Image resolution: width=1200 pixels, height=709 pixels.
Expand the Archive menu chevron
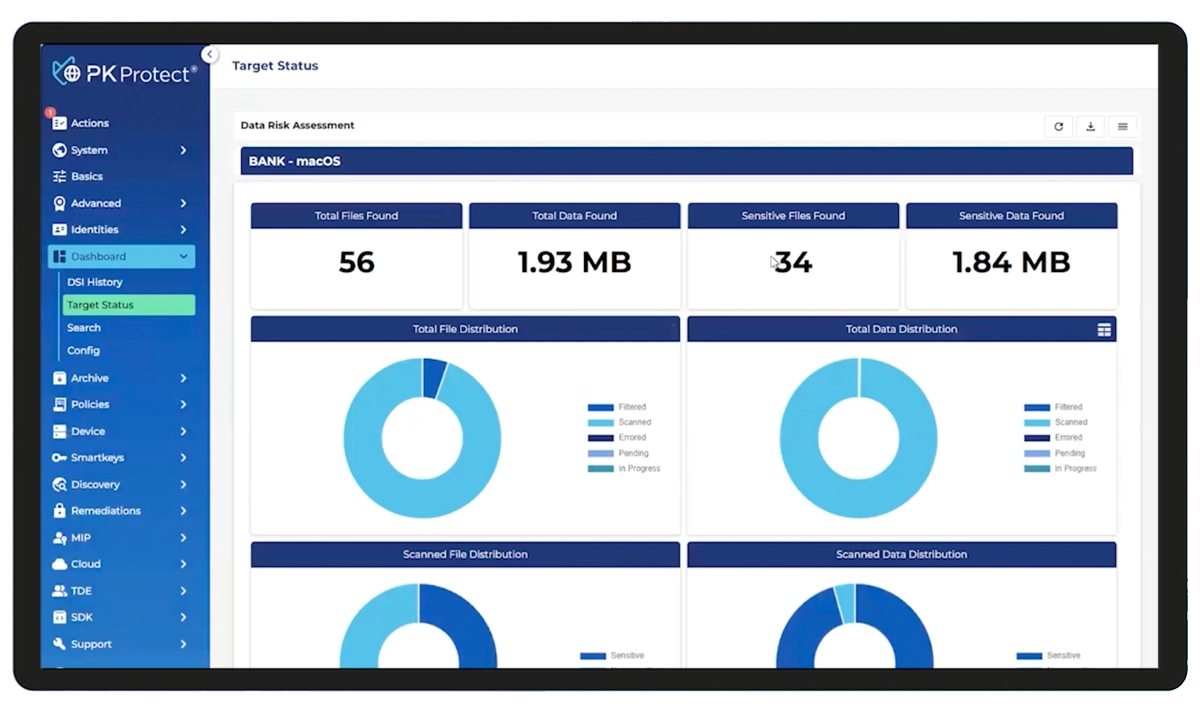pyautogui.click(x=183, y=378)
